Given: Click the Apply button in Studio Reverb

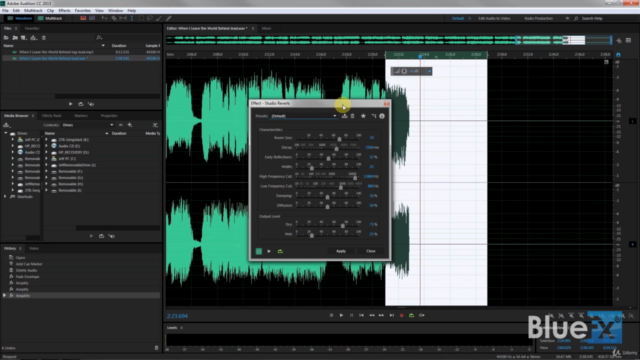Looking at the screenshot, I should click(341, 251).
